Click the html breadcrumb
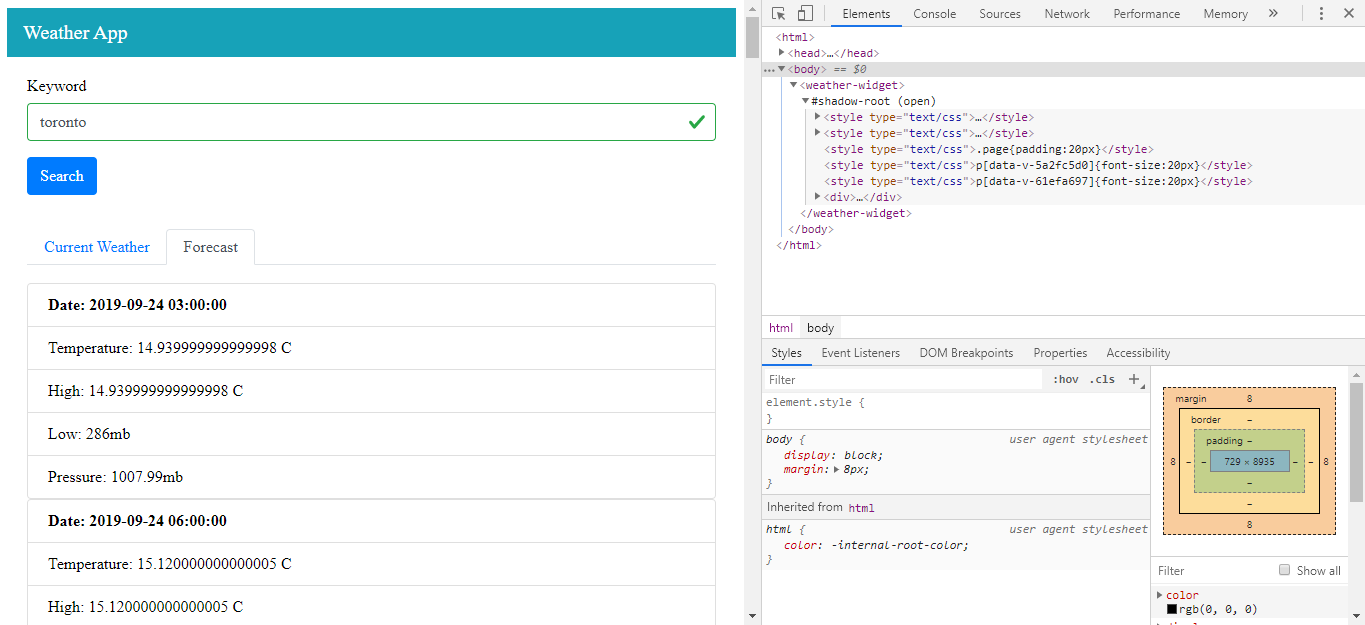 pos(781,328)
